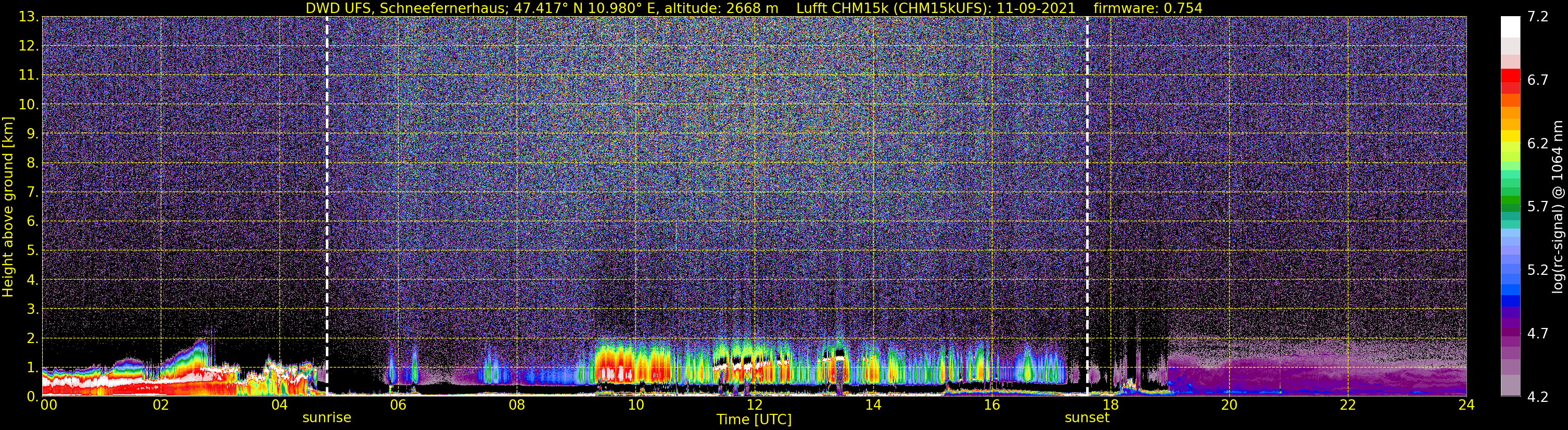Click the '14' time axis tick label
The height and width of the screenshot is (430, 1568).
[x=873, y=406]
